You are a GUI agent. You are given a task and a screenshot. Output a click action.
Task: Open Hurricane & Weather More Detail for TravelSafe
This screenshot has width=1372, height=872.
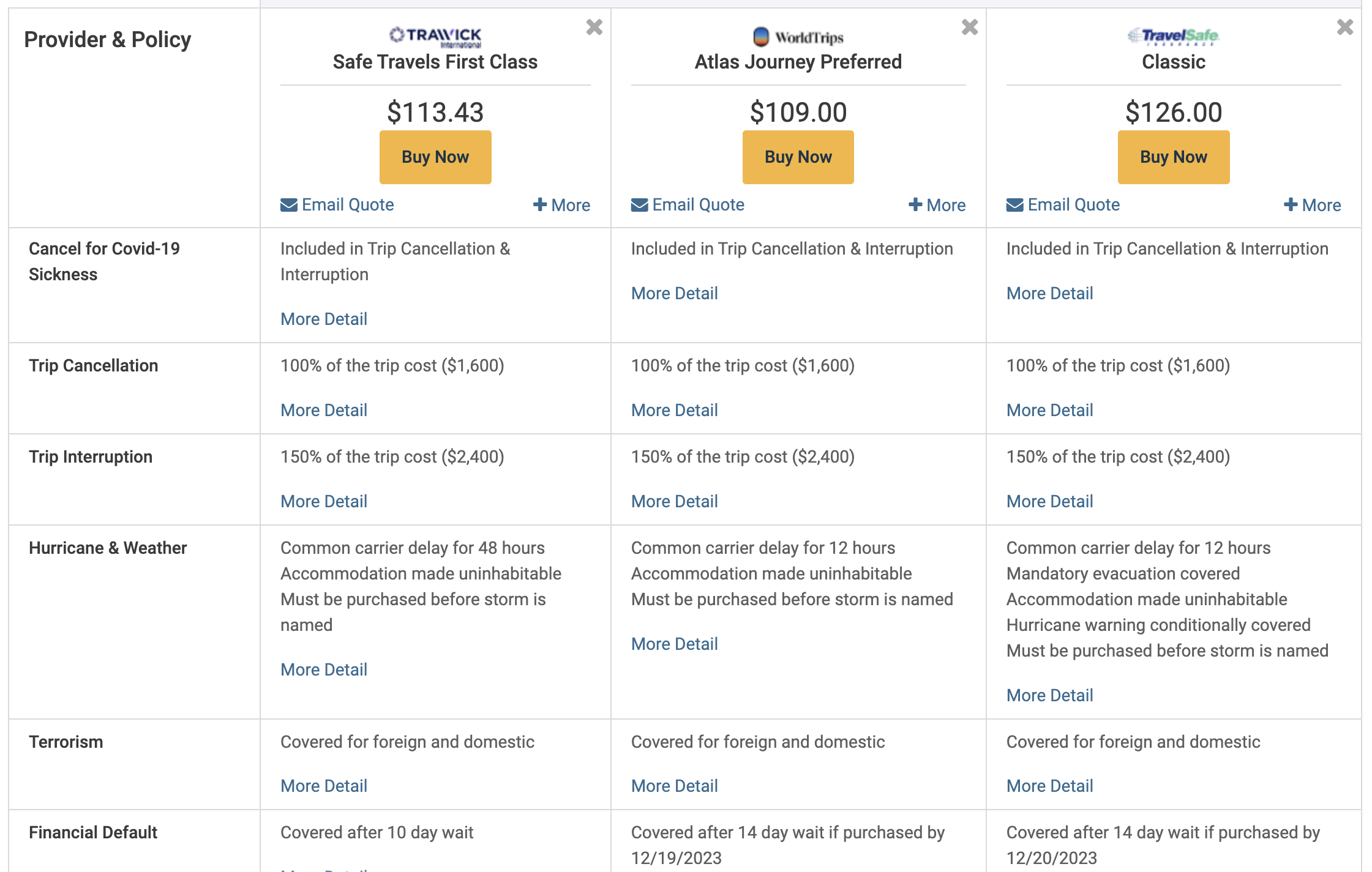(x=1050, y=695)
